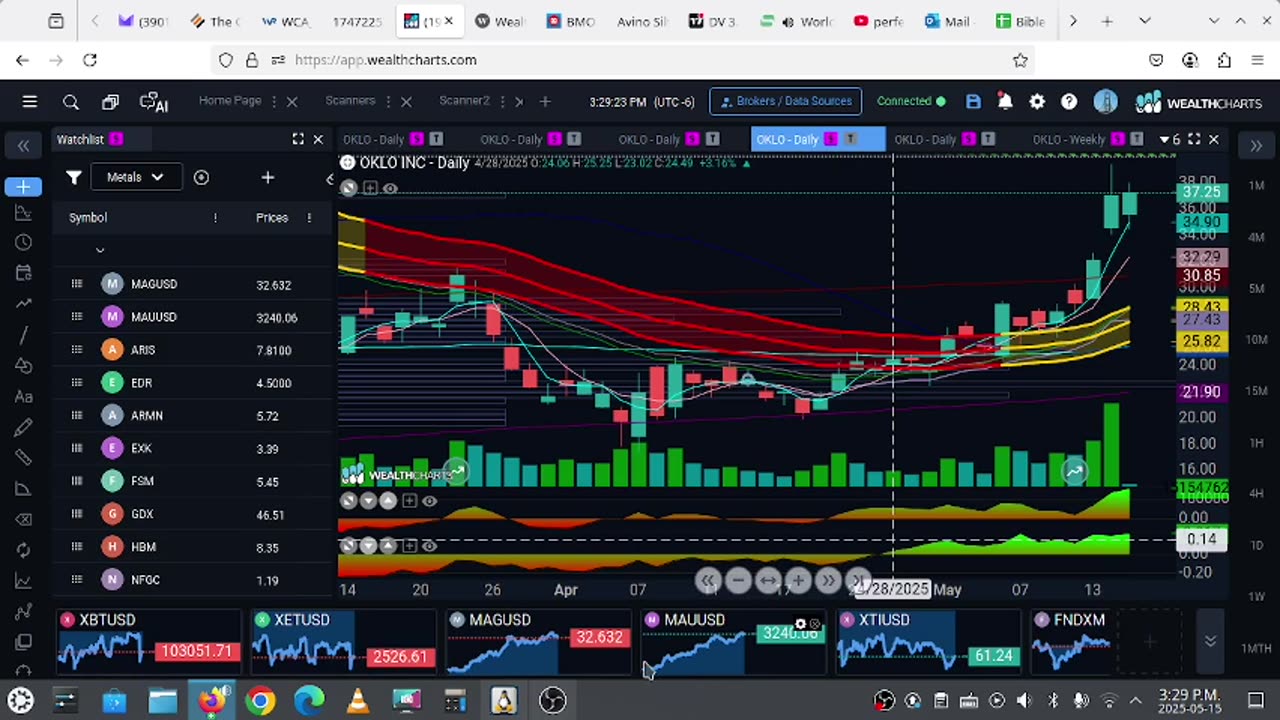Toggle the main price pane eye icon
The image size is (1280, 720).
coord(390,188)
